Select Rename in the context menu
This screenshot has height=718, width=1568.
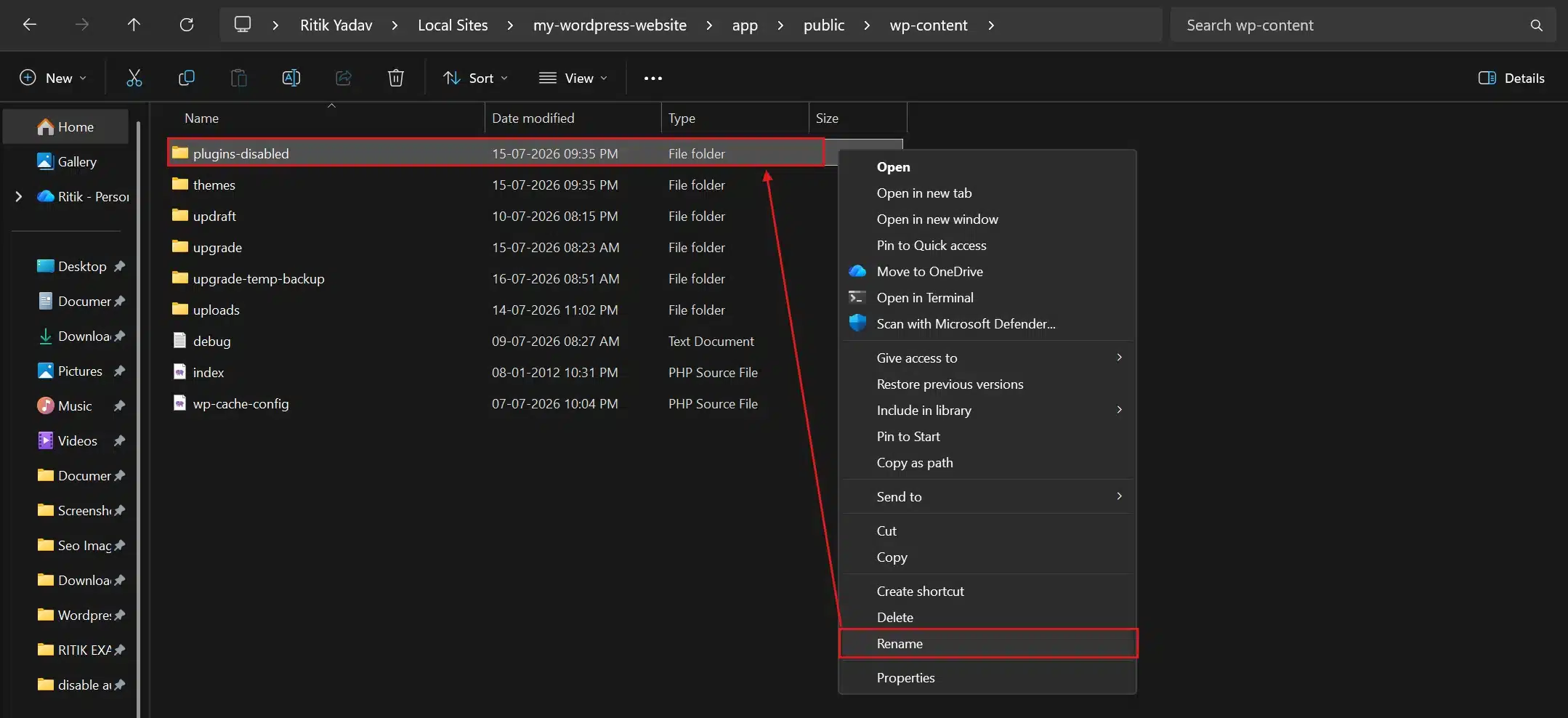point(988,643)
